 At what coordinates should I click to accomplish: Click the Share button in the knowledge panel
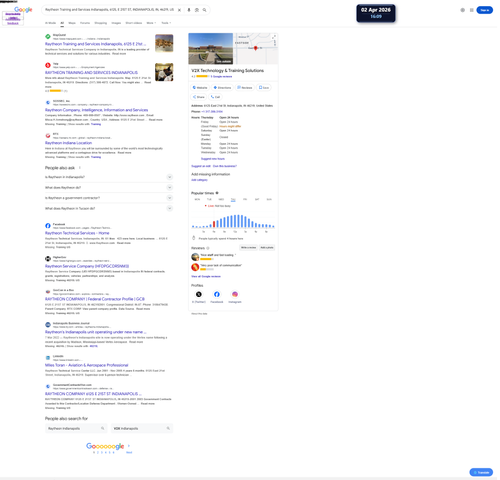tap(199, 97)
